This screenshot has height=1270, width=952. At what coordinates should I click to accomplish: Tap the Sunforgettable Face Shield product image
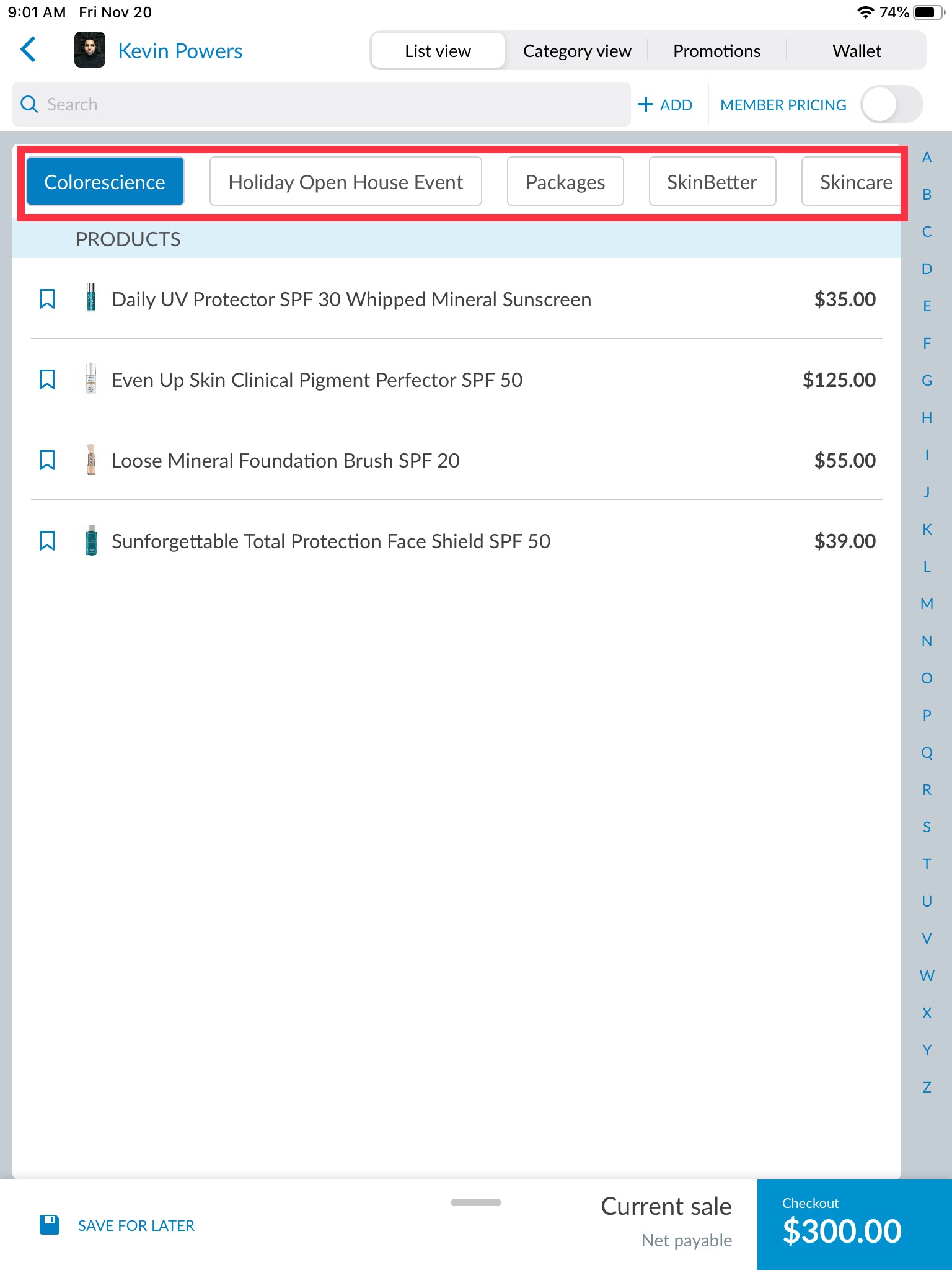pyautogui.click(x=91, y=540)
